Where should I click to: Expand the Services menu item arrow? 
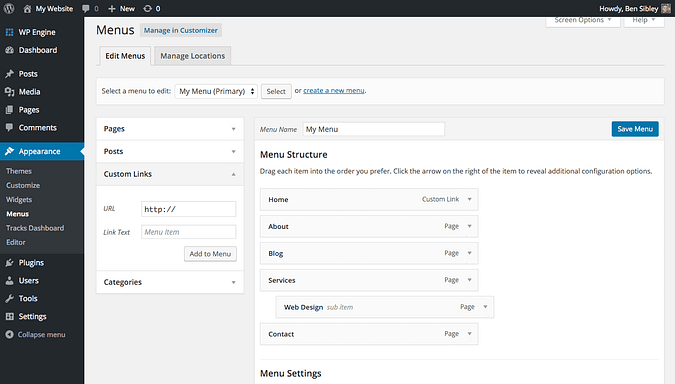coord(470,280)
